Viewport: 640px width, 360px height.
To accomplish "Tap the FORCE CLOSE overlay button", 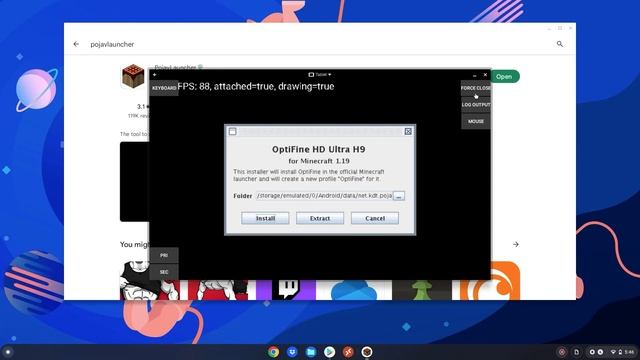I will pyautogui.click(x=476, y=88).
